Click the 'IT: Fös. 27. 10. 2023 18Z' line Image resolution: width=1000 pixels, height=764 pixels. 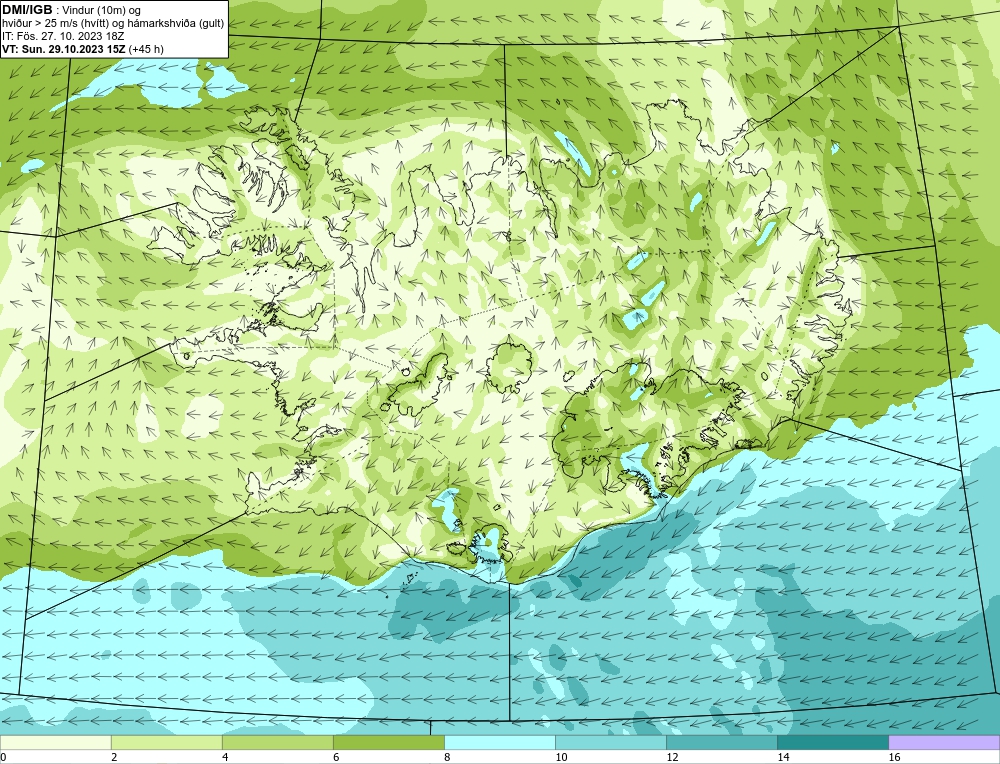[62, 36]
